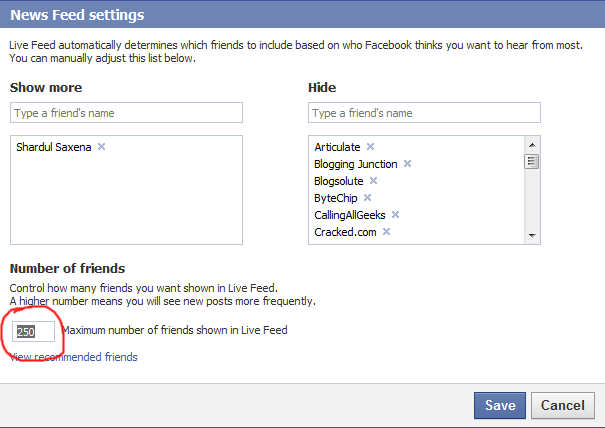
Task: Cancel the News Feed settings dialog
Action: click(x=563, y=405)
